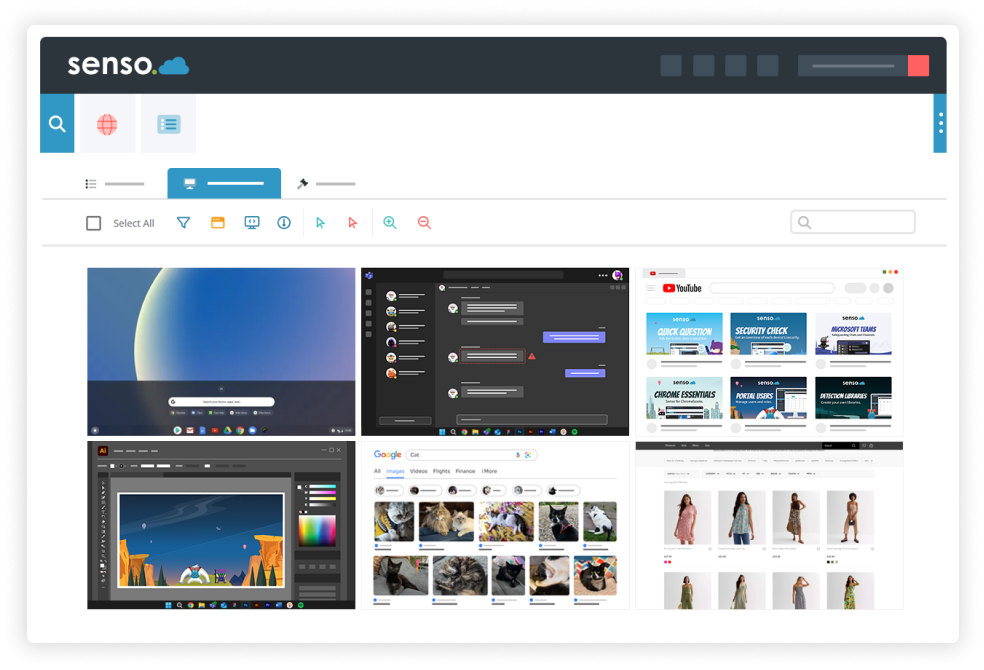The height and width of the screenshot is (670, 984).
Task: Switch to the list view tab
Action: (117, 184)
